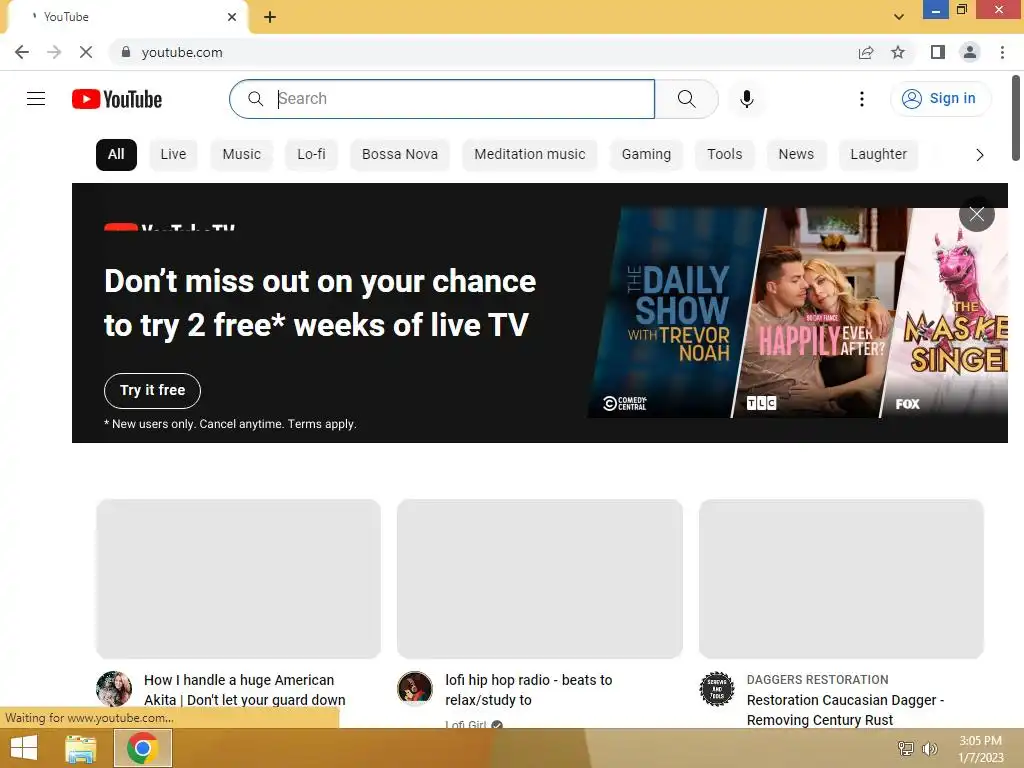The width and height of the screenshot is (1024, 768).
Task: Click the Try it free button
Action: pyautogui.click(x=152, y=391)
